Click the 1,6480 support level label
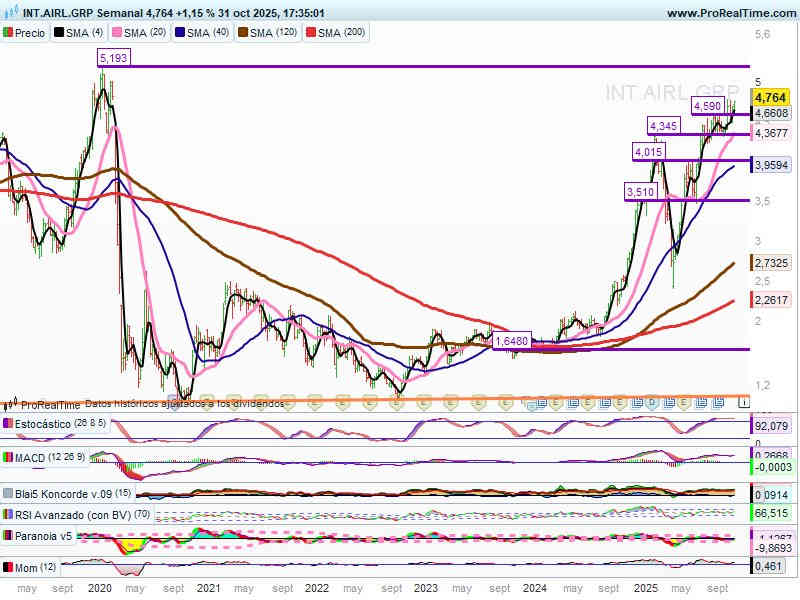This screenshot has height=600, width=800. point(511,341)
